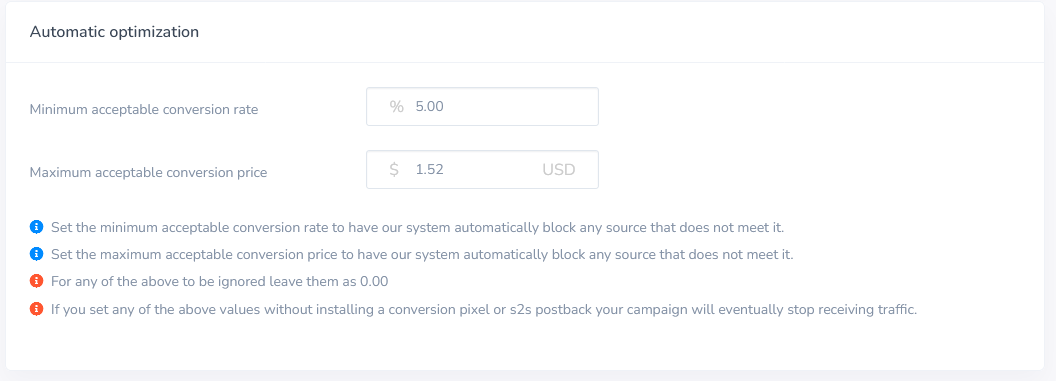The width and height of the screenshot is (1056, 381).
Task: Click blue info icon beside conversion rate tip
Action: point(36,227)
